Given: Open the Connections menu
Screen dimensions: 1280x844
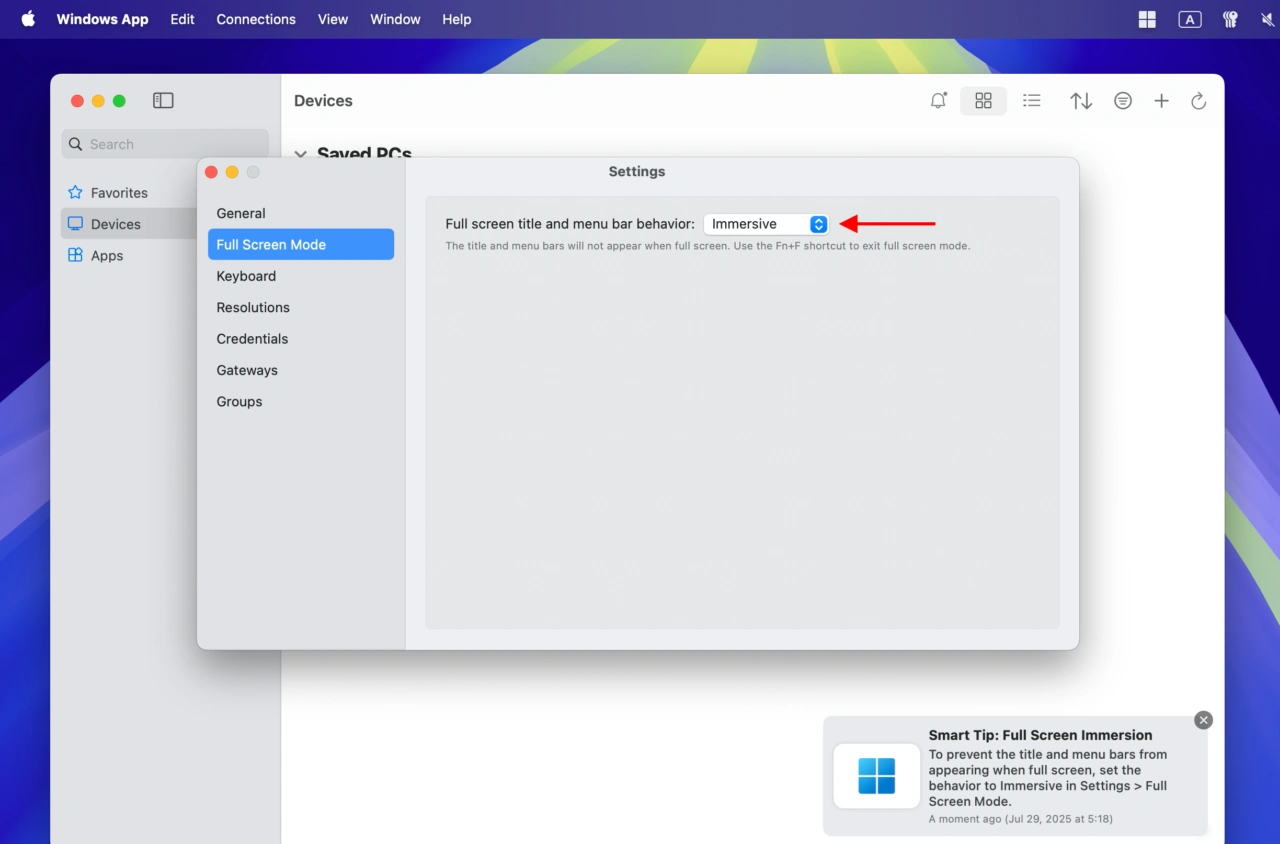Looking at the screenshot, I should (256, 19).
